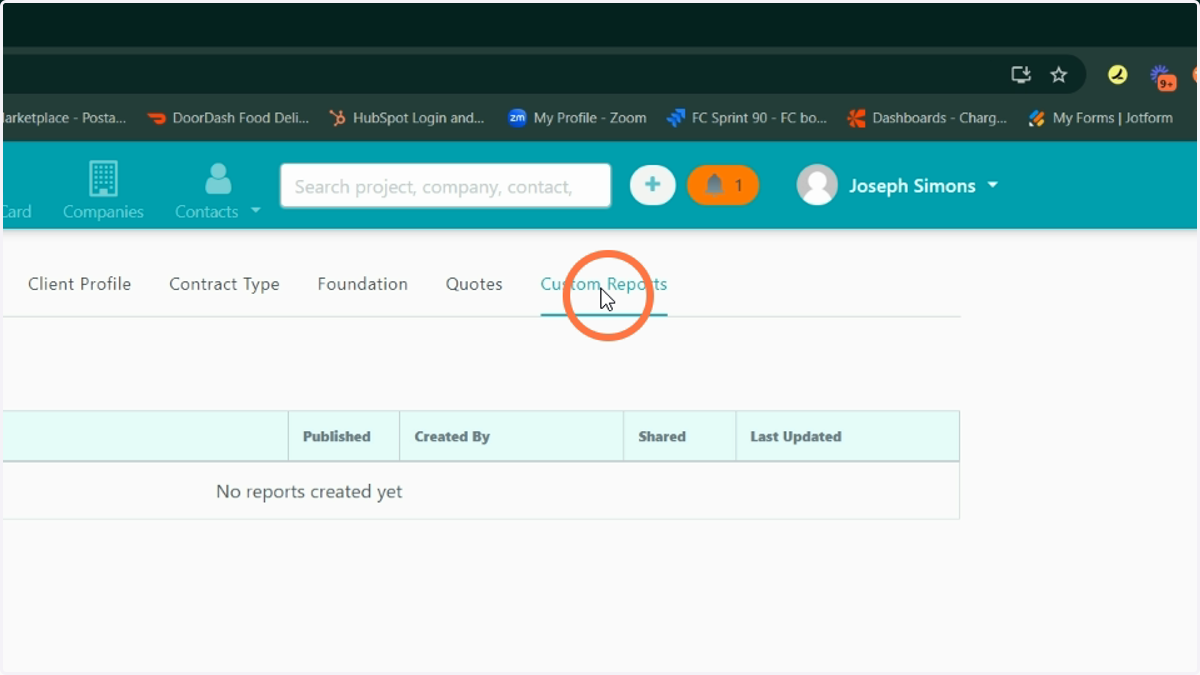The image size is (1200, 675).
Task: Click the Joseph Simons avatar
Action: pos(817,185)
